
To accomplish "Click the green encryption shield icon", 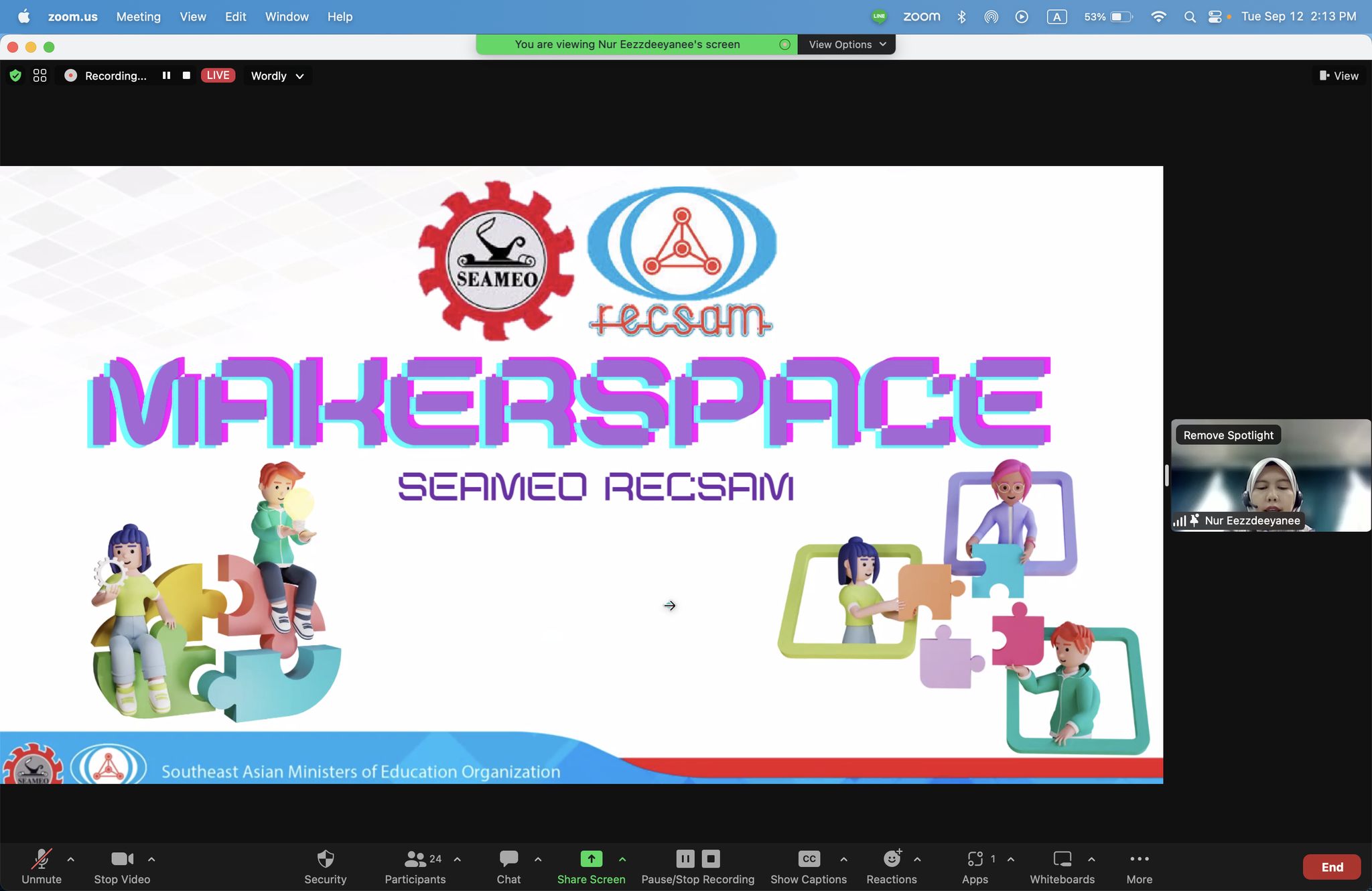I will [x=15, y=76].
